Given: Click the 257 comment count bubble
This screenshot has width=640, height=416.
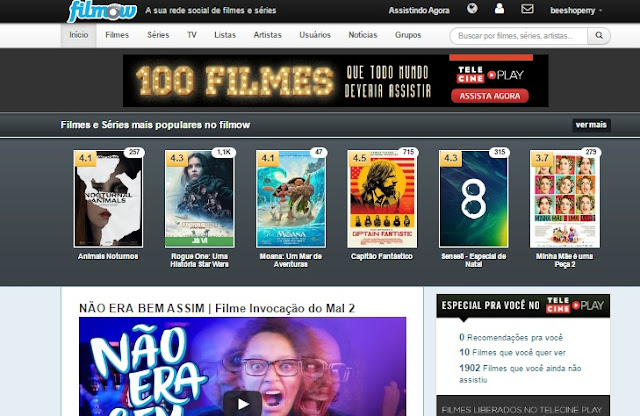Looking at the screenshot, I should [x=134, y=152].
